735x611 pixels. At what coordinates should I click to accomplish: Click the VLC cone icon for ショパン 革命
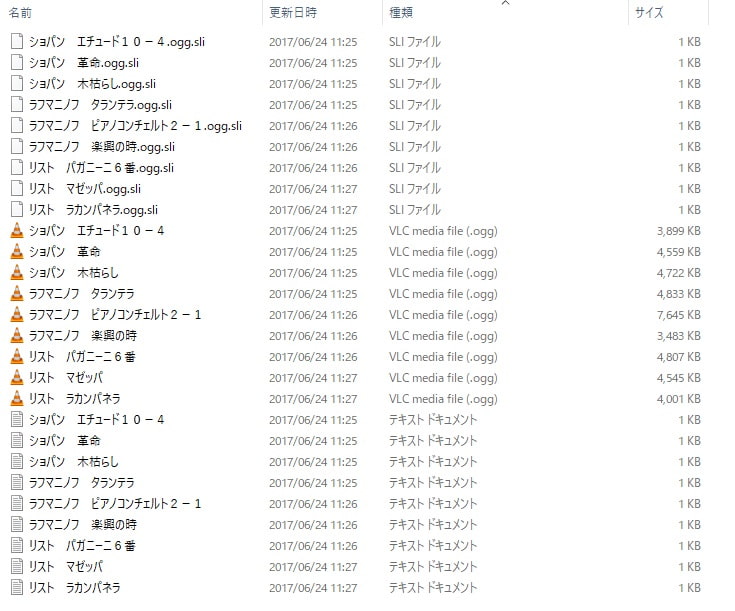click(17, 252)
